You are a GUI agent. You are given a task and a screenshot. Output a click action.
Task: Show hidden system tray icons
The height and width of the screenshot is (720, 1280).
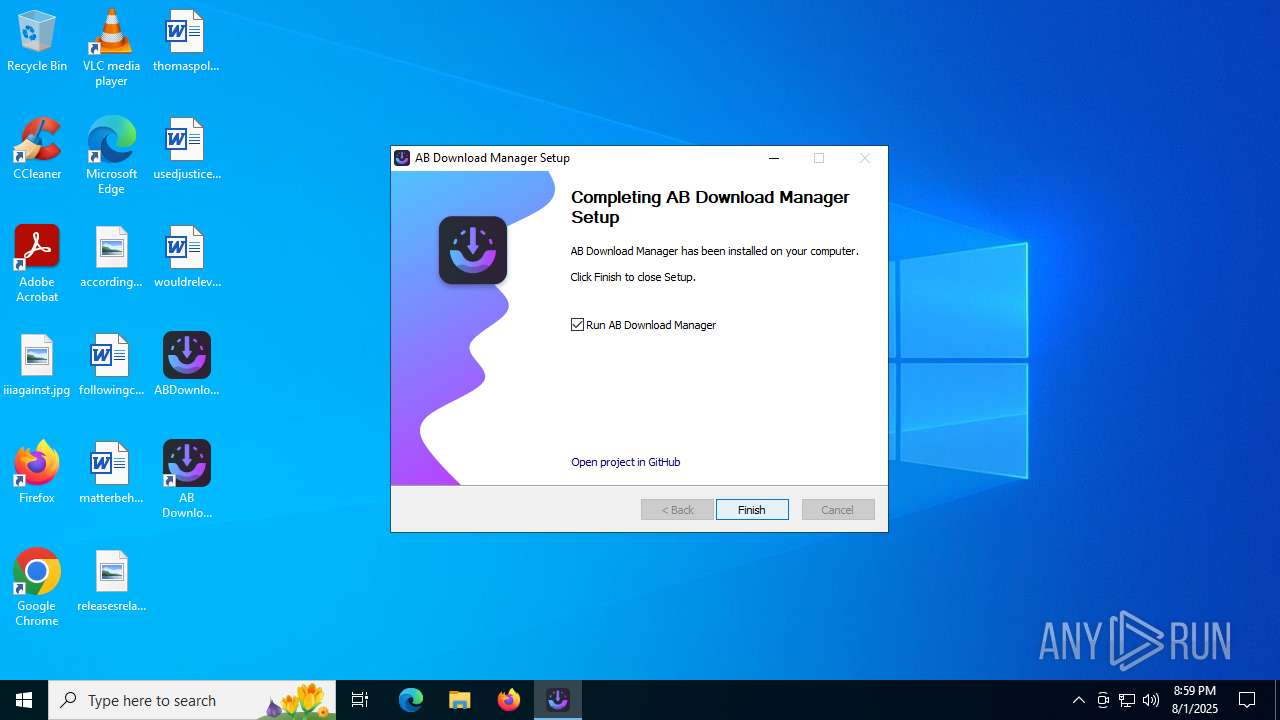pos(1079,700)
